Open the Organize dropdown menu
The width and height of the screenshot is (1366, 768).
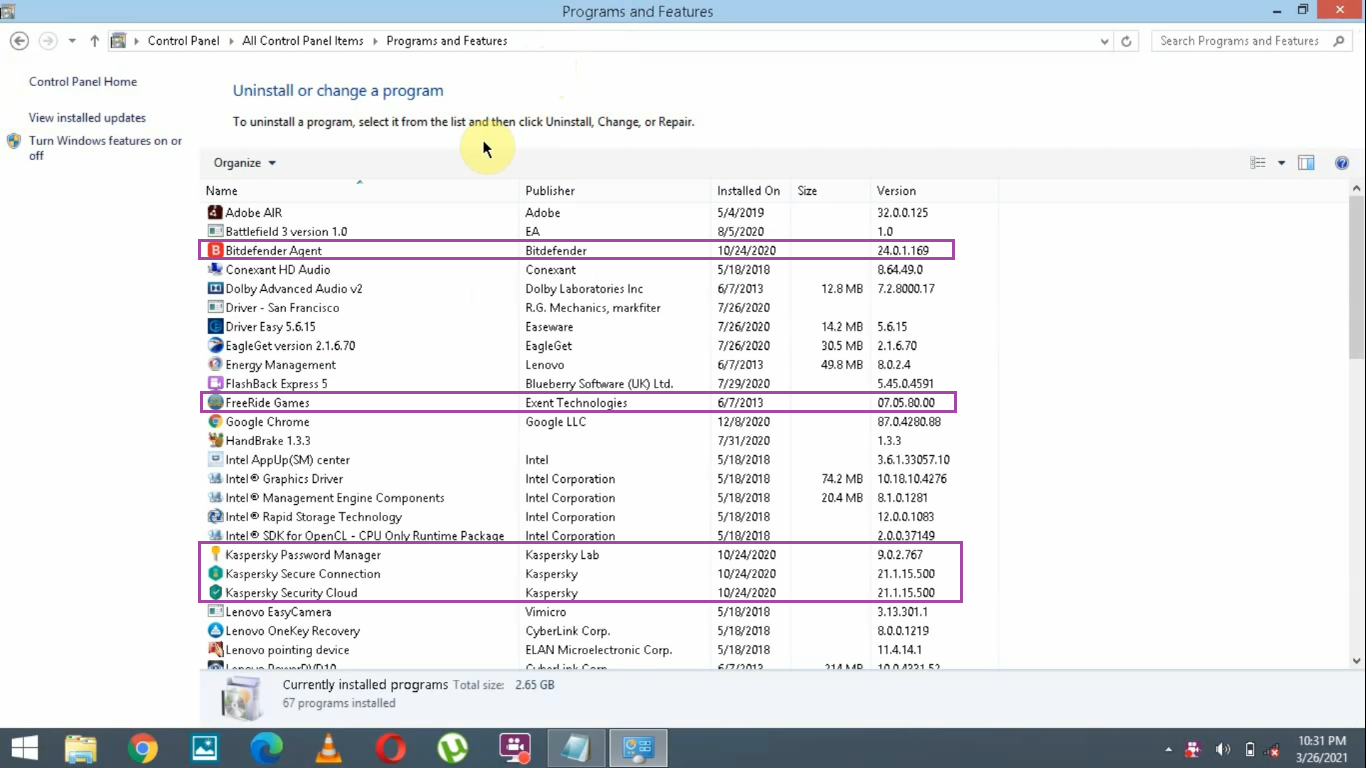coord(245,163)
